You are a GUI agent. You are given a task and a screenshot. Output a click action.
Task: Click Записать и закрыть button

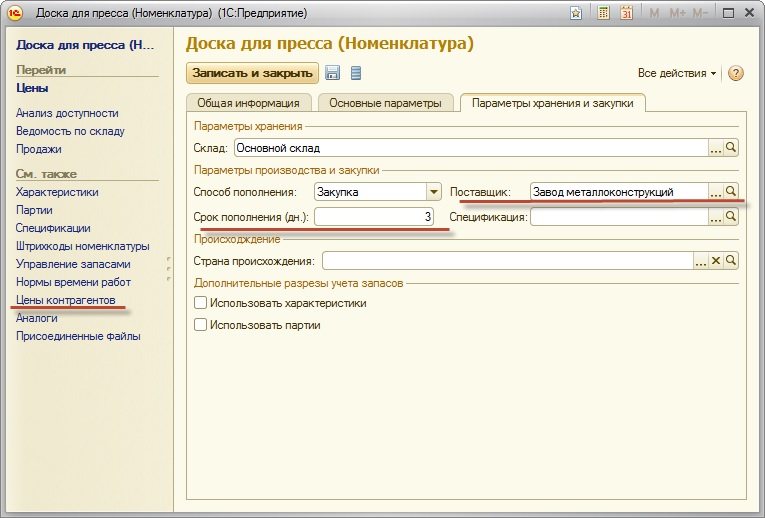point(252,73)
